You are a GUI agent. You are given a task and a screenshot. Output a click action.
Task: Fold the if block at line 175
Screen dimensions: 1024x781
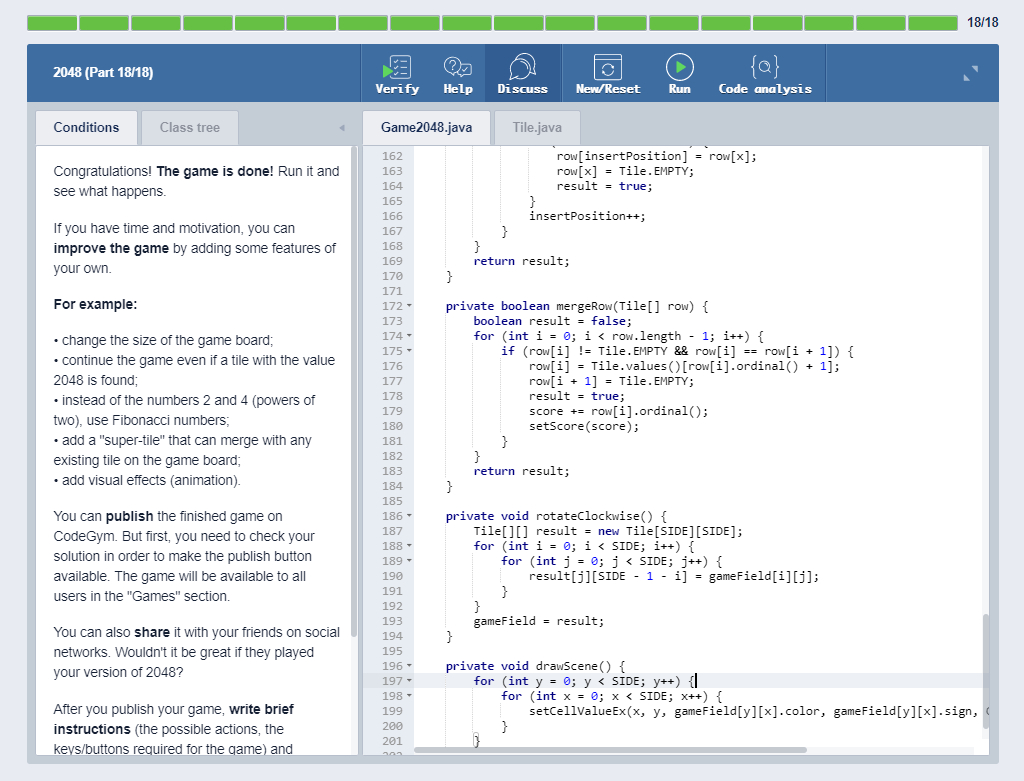[x=410, y=351]
